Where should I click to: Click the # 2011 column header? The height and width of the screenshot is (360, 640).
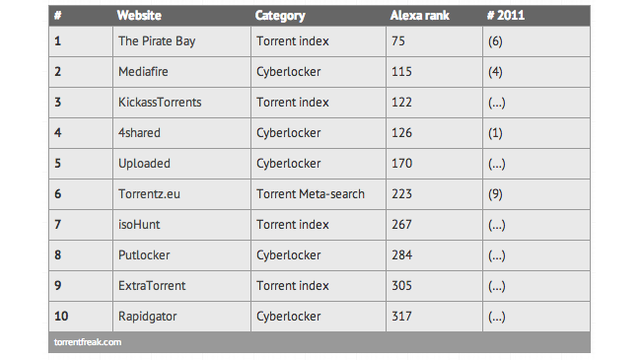pyautogui.click(x=506, y=16)
